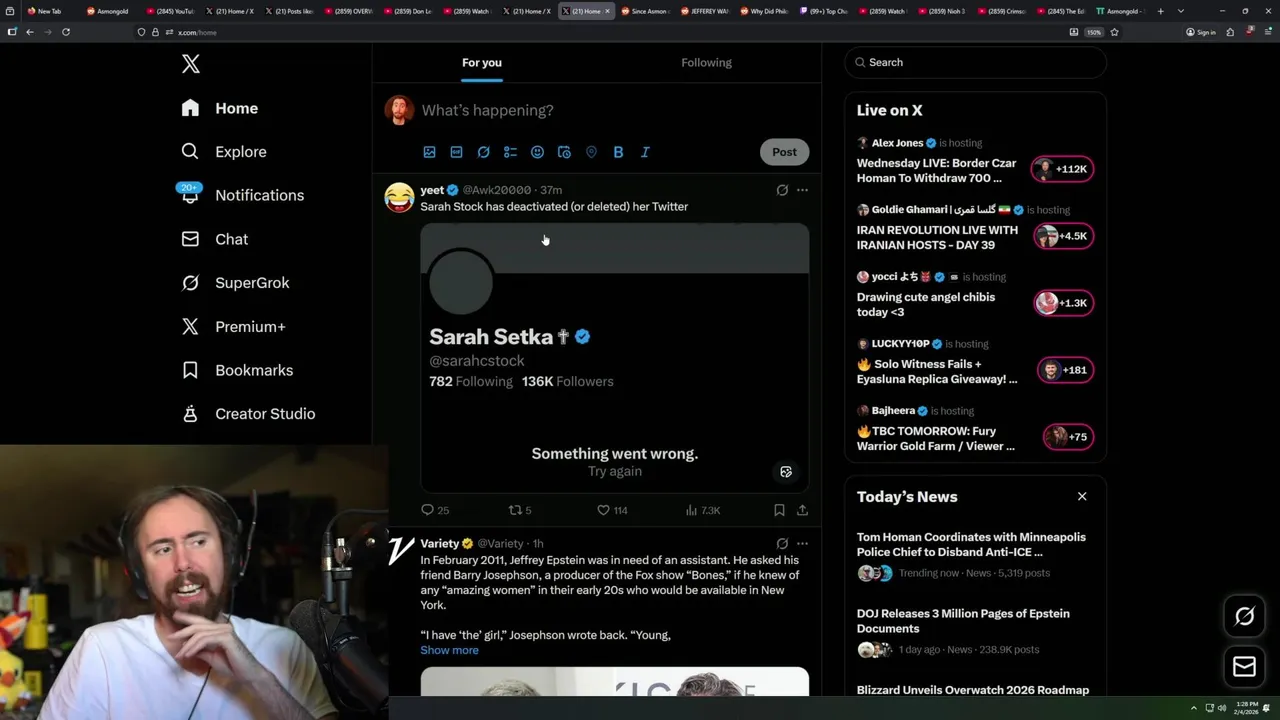Screen dimensions: 1280x720
Task: Add a poll with the composer poll icon
Action: point(510,152)
